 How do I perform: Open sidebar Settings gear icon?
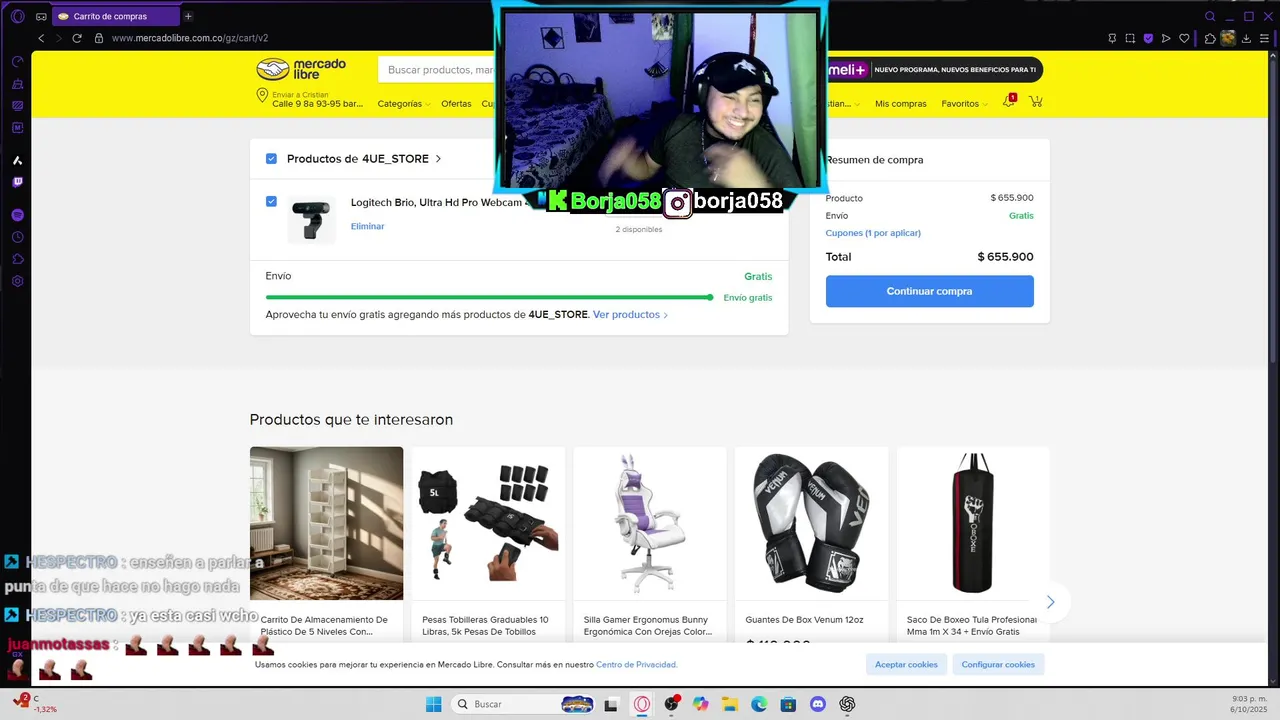pos(17,281)
